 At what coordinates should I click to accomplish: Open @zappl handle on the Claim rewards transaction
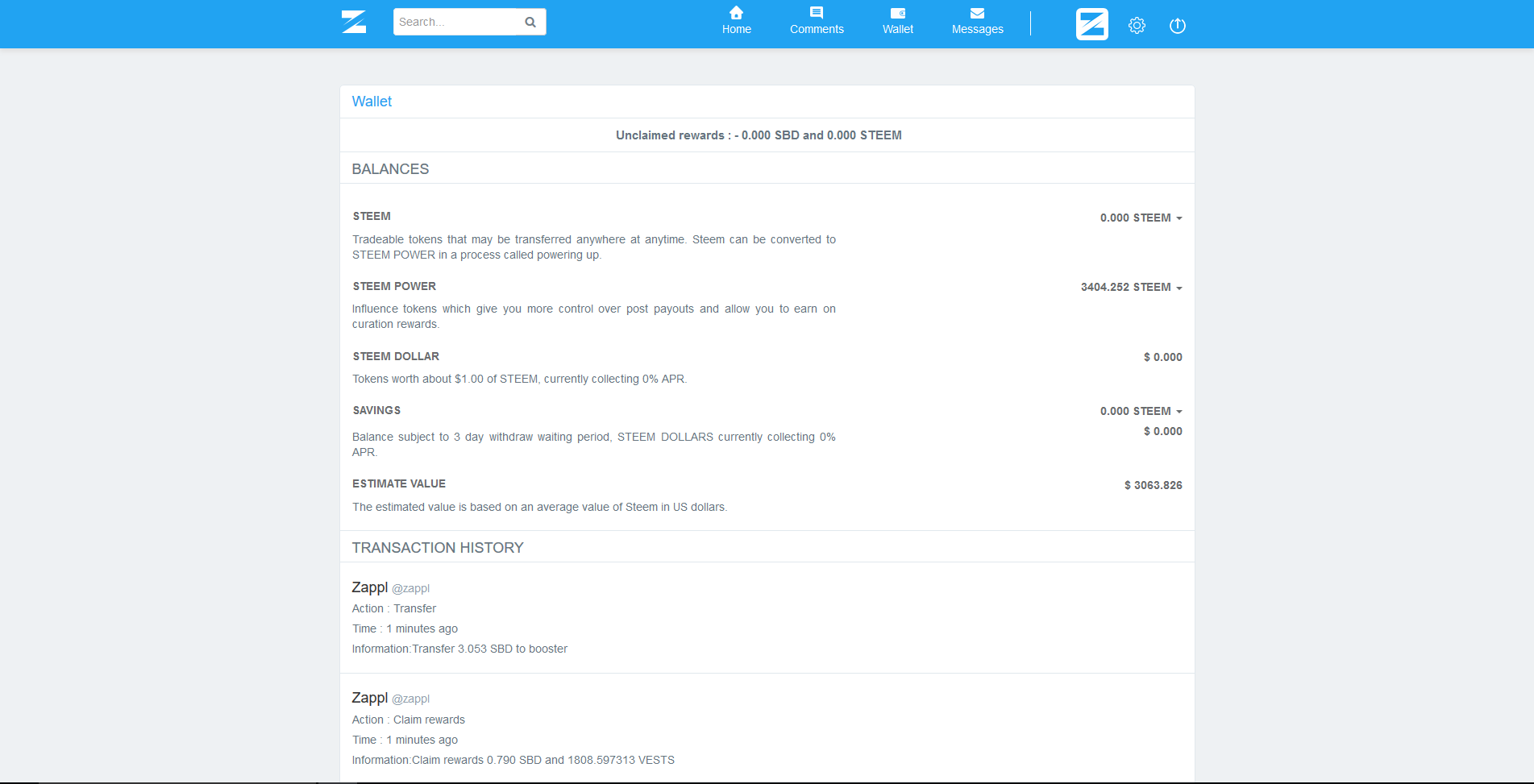pyautogui.click(x=411, y=699)
